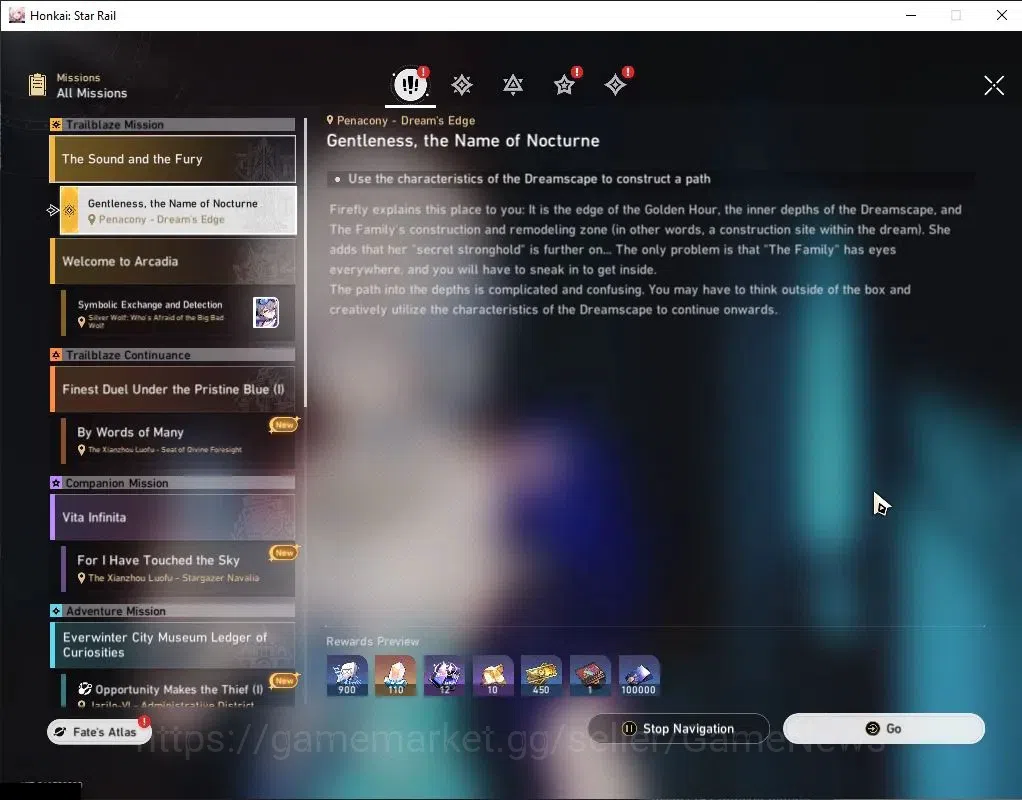Switch to the Trailblaze Mission filter tab
This screenshot has width=1022, height=800.
tap(462, 85)
